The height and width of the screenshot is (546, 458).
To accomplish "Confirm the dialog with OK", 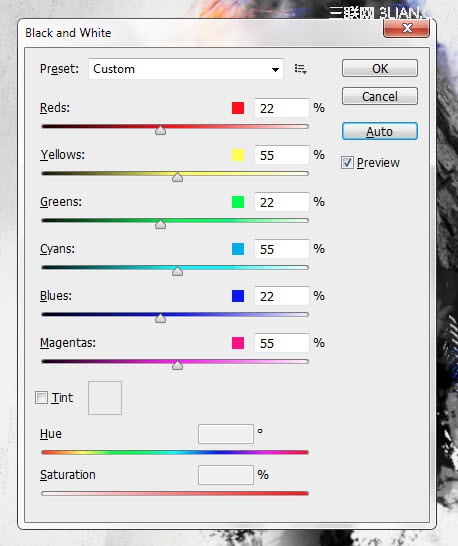I will click(380, 68).
